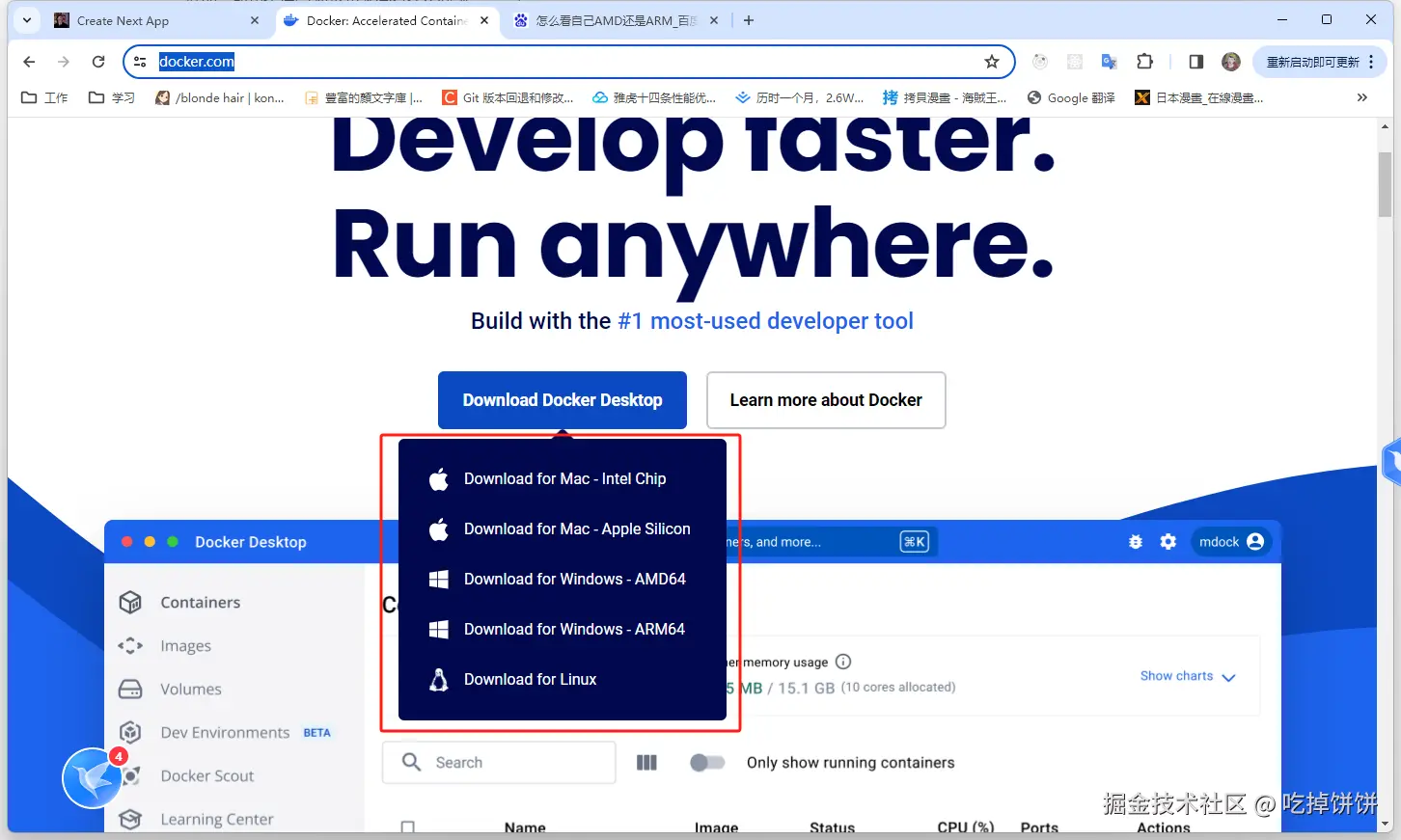The image size is (1401, 840).
Task: Open the Google Translate extension icon
Action: [x=1109, y=62]
